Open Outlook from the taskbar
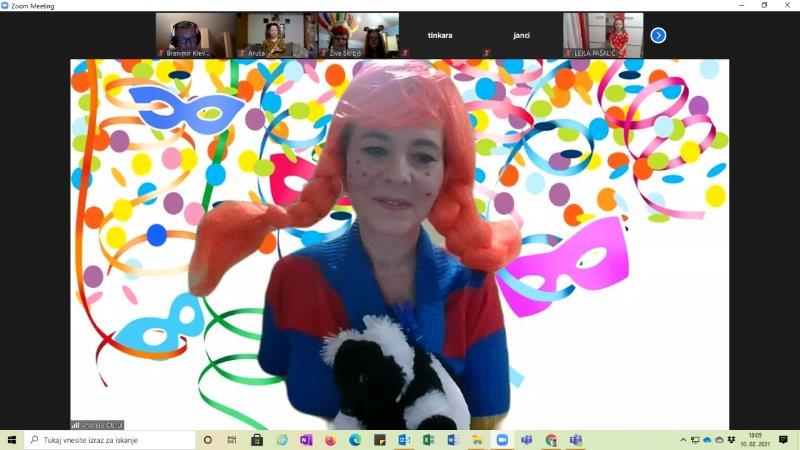The image size is (800, 450). coord(404,440)
